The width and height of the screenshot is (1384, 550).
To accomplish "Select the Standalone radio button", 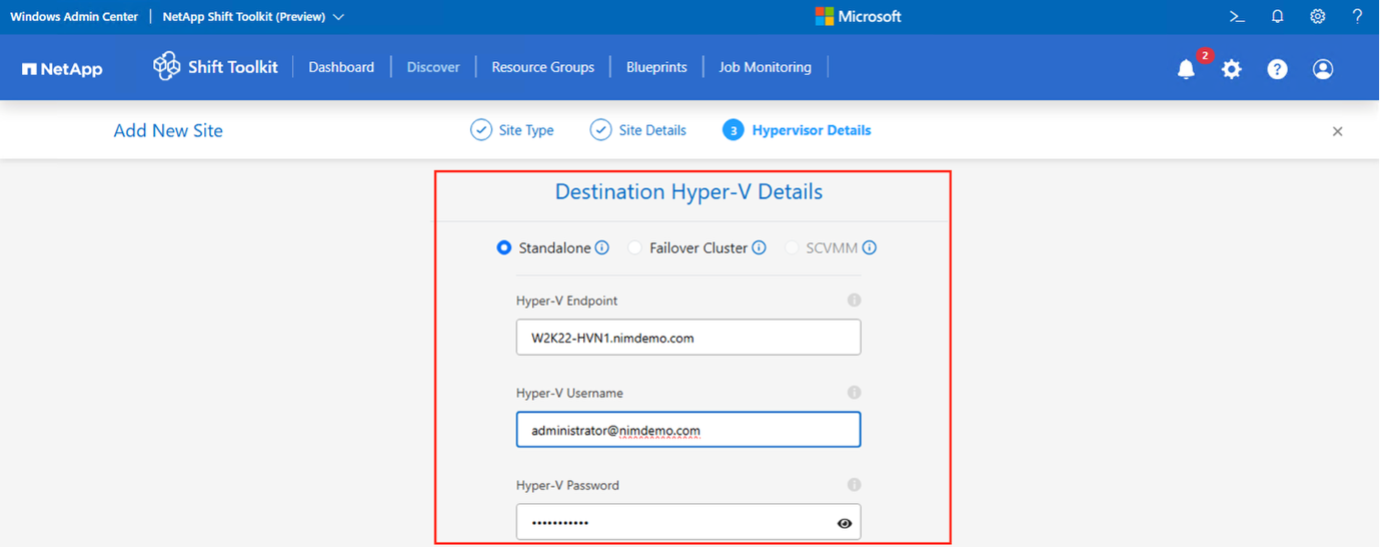I will pos(504,248).
